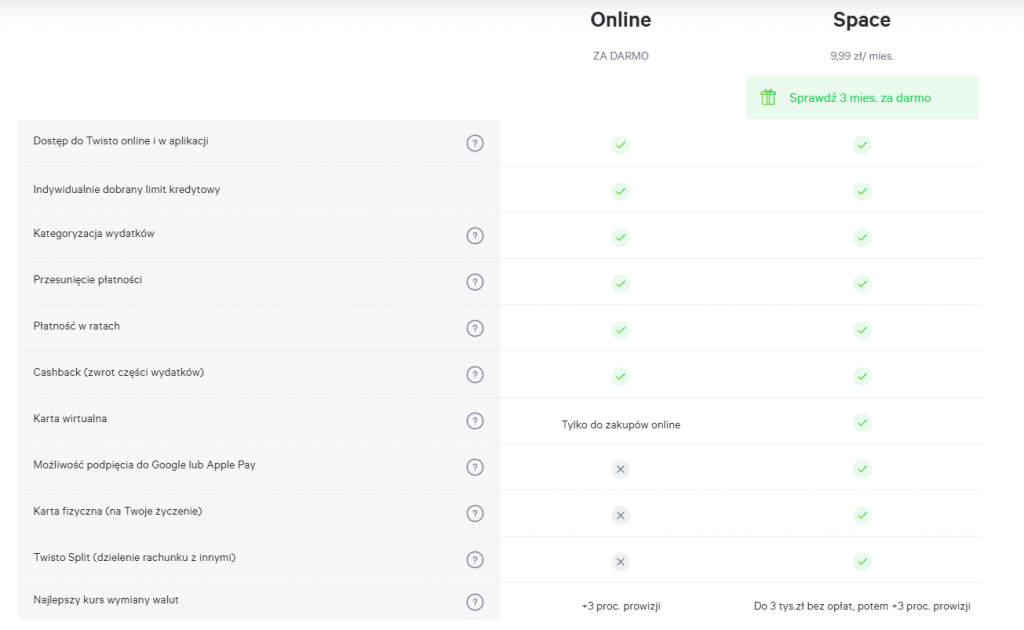Viewport: 1024px width, 630px height.
Task: Open help icon for Przesunięcie płatności
Action: 475,282
